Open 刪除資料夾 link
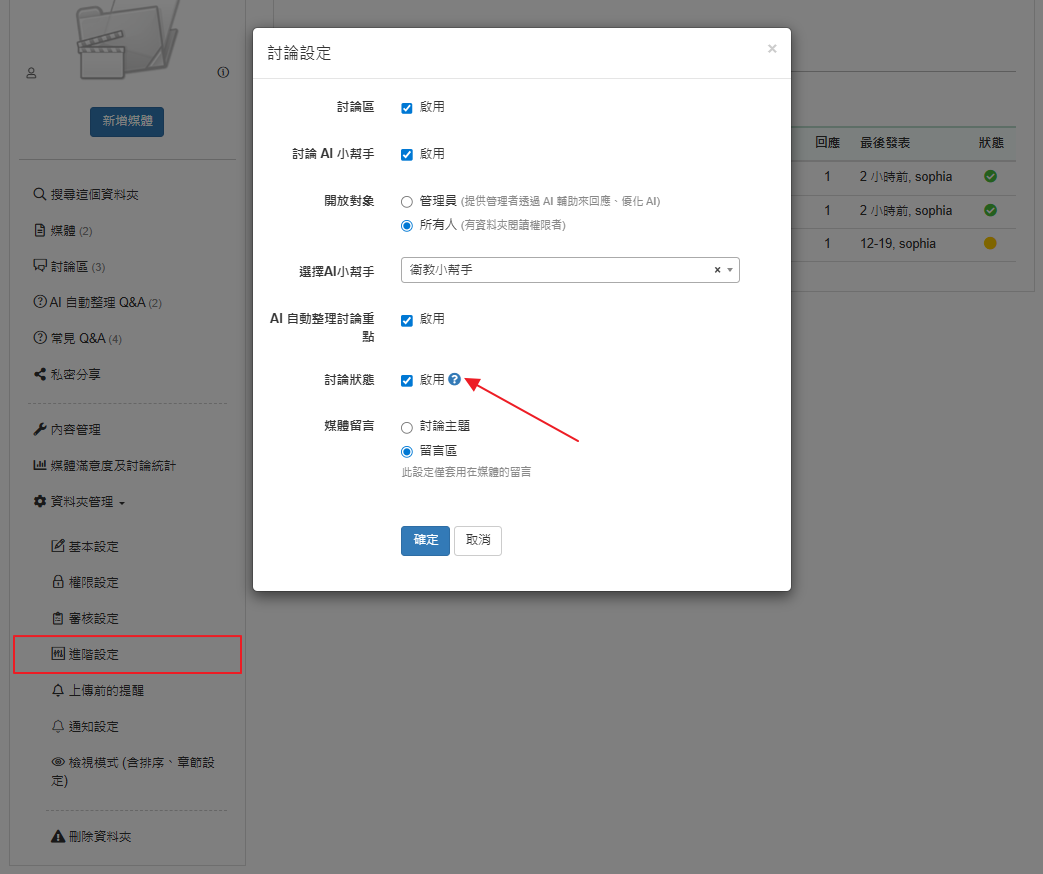 point(100,836)
